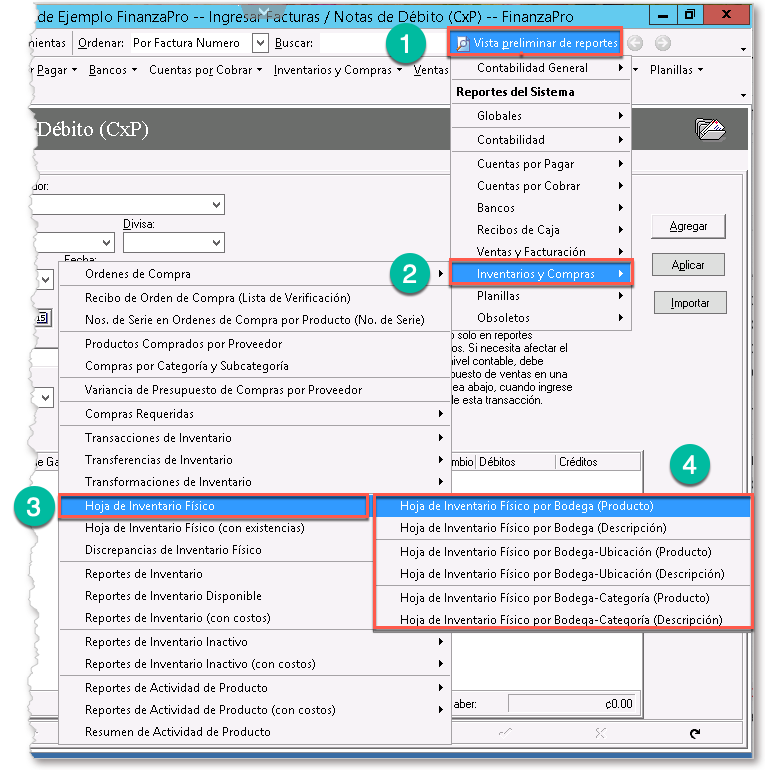
Task: Expand Obsoletos reports submenu
Action: 541,318
